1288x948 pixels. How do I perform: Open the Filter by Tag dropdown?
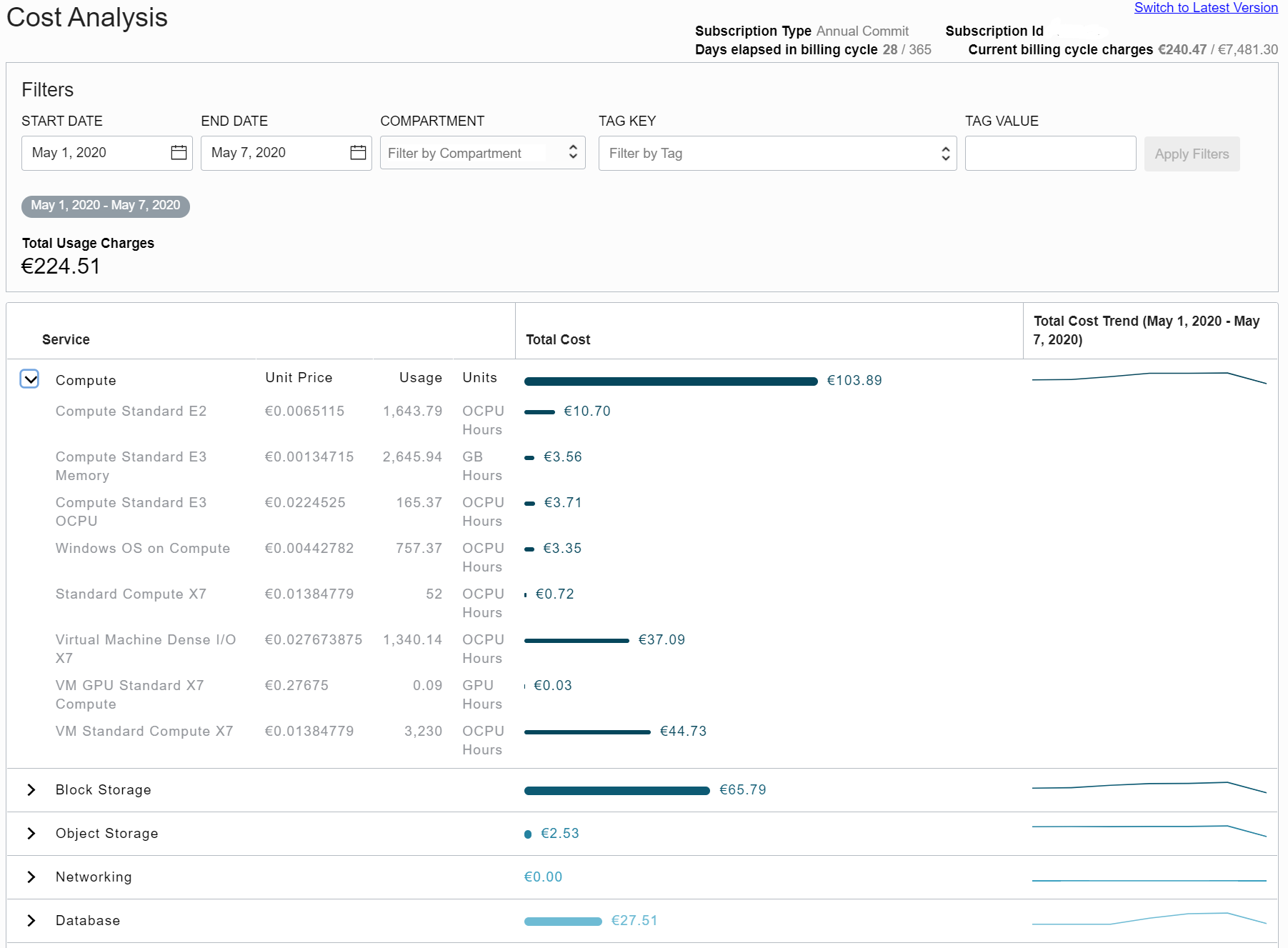pyautogui.click(x=777, y=152)
